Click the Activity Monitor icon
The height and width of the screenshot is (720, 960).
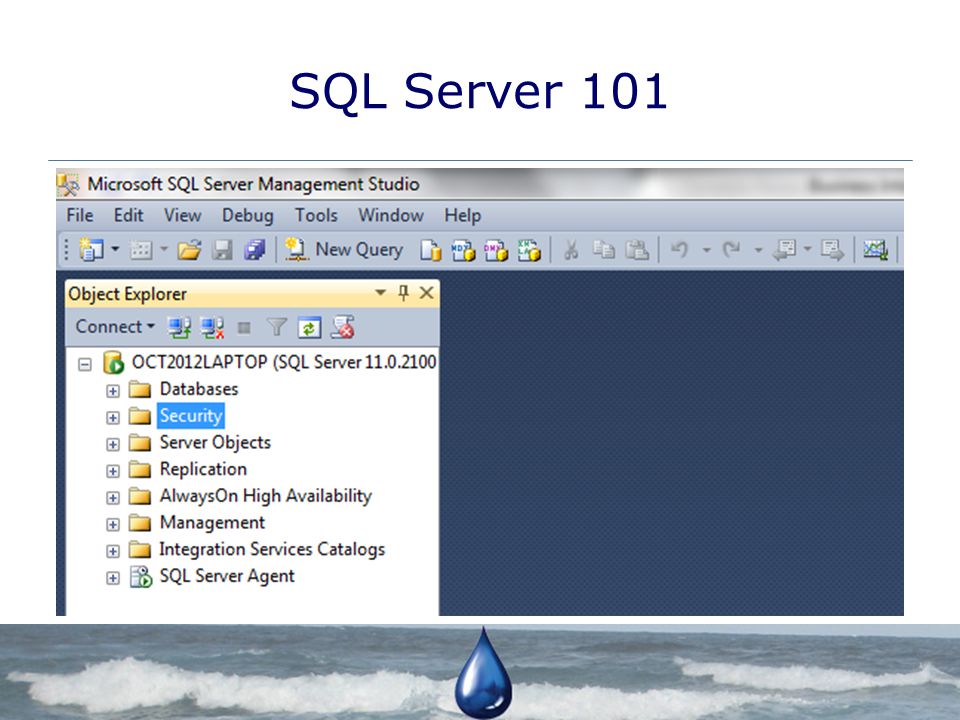(x=876, y=250)
